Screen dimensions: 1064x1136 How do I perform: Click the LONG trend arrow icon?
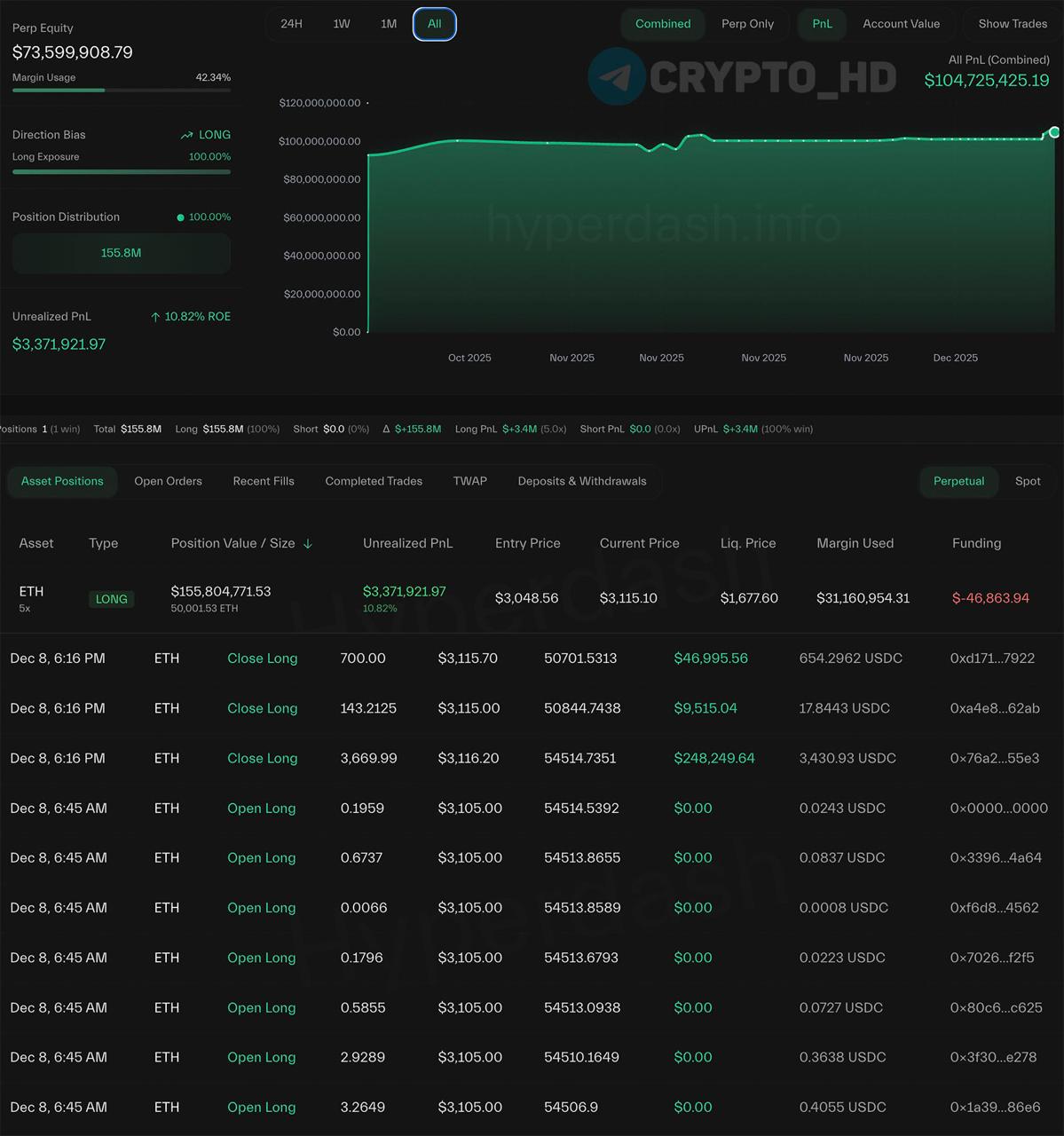(x=186, y=136)
